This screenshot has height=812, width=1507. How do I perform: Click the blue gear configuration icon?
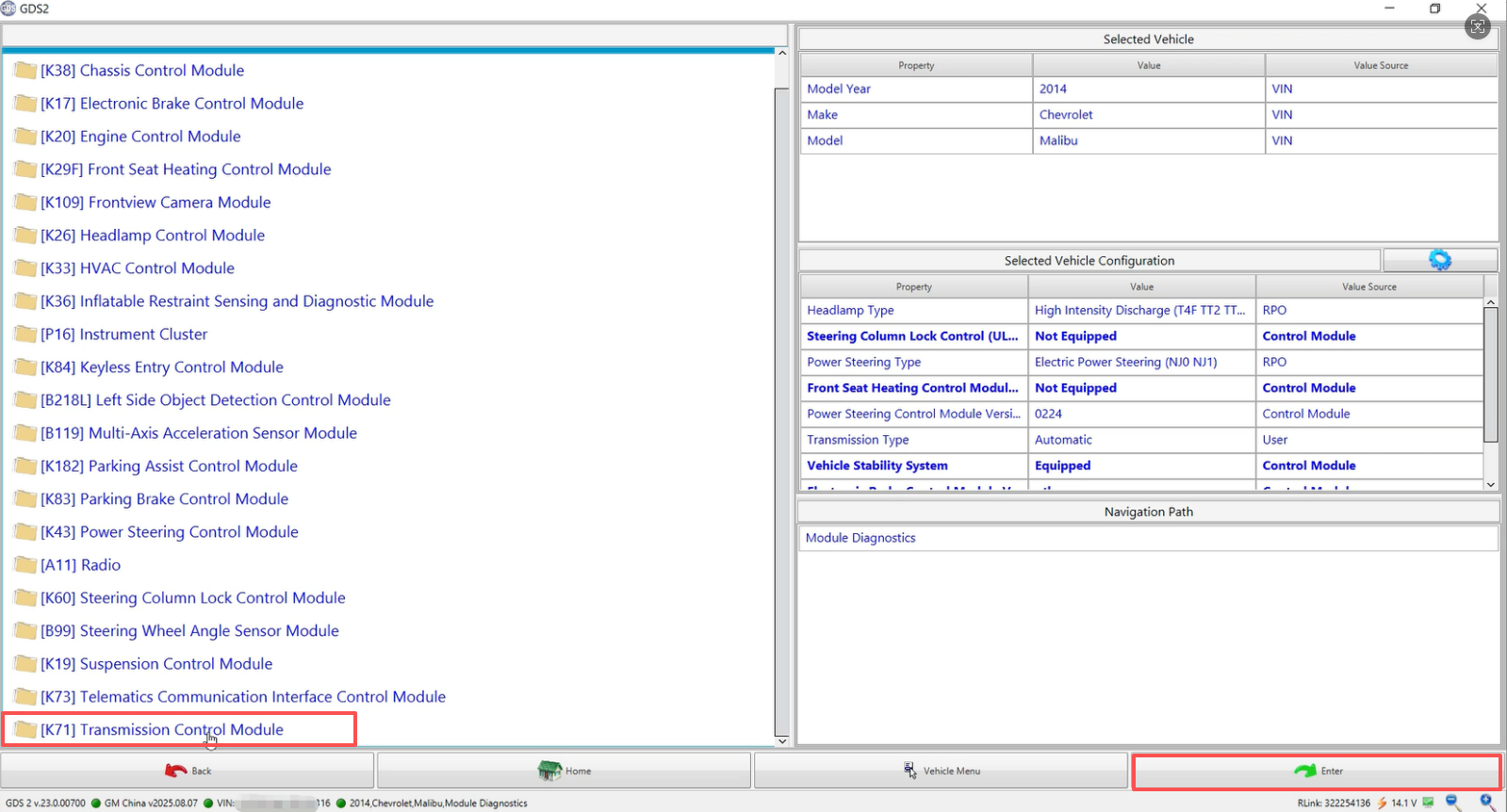(1439, 260)
